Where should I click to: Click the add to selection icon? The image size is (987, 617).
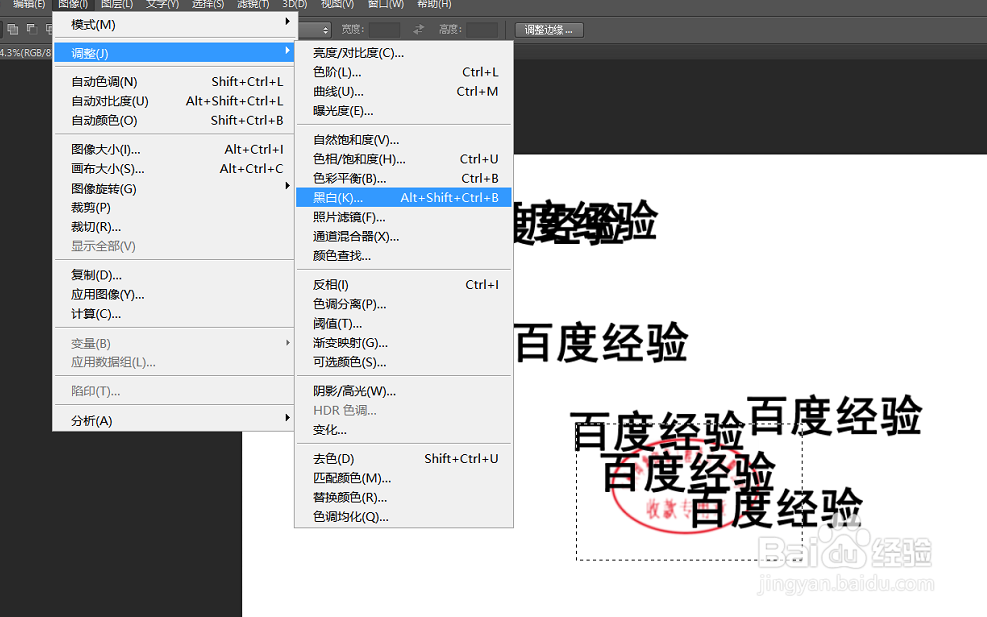(x=13, y=29)
